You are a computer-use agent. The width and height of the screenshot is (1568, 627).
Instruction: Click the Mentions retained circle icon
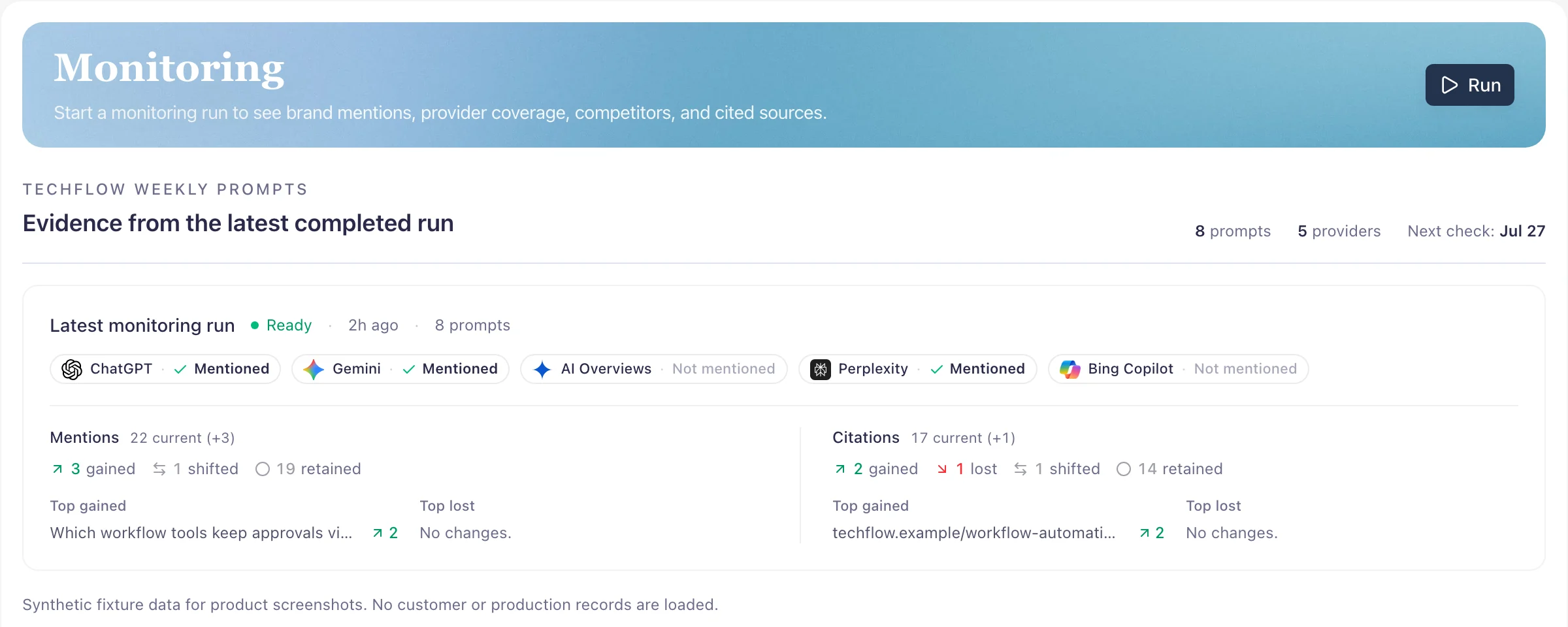[263, 469]
